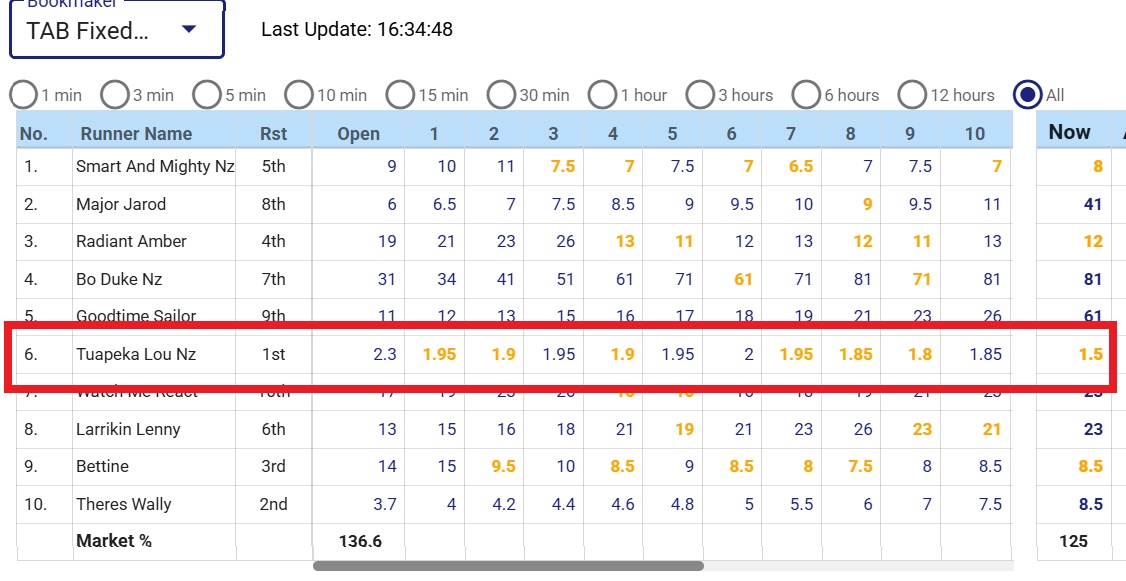Select the 12 hours time filter
The height and width of the screenshot is (581, 1126).
pos(912,95)
